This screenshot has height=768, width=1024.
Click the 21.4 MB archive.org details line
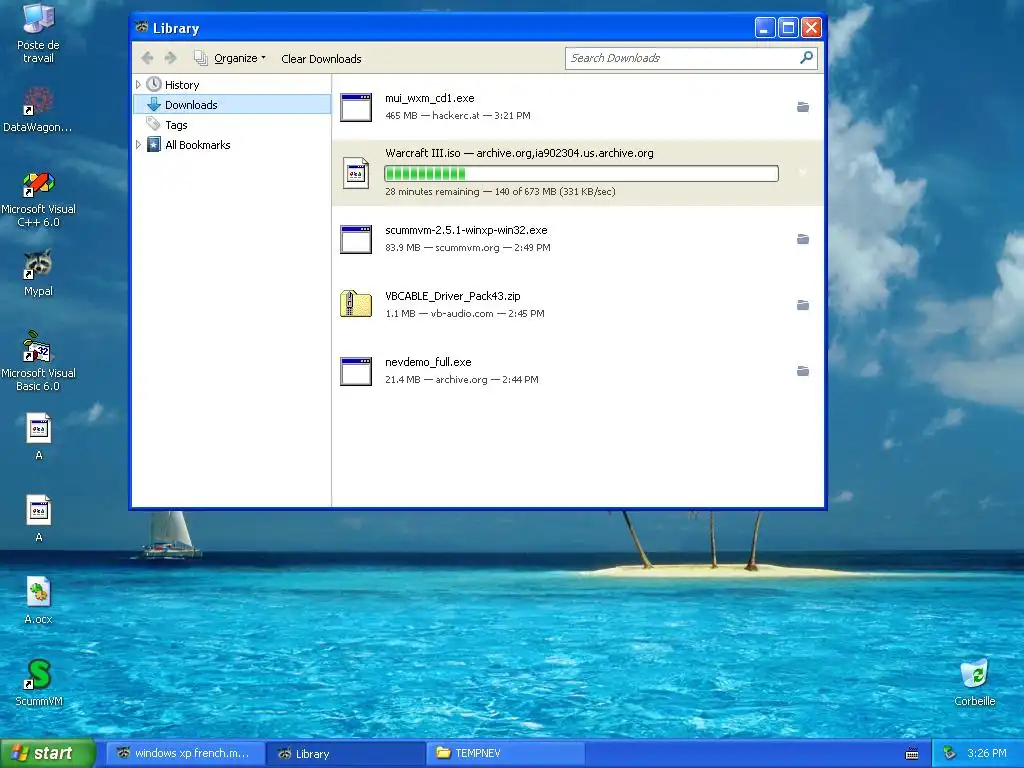coord(462,379)
